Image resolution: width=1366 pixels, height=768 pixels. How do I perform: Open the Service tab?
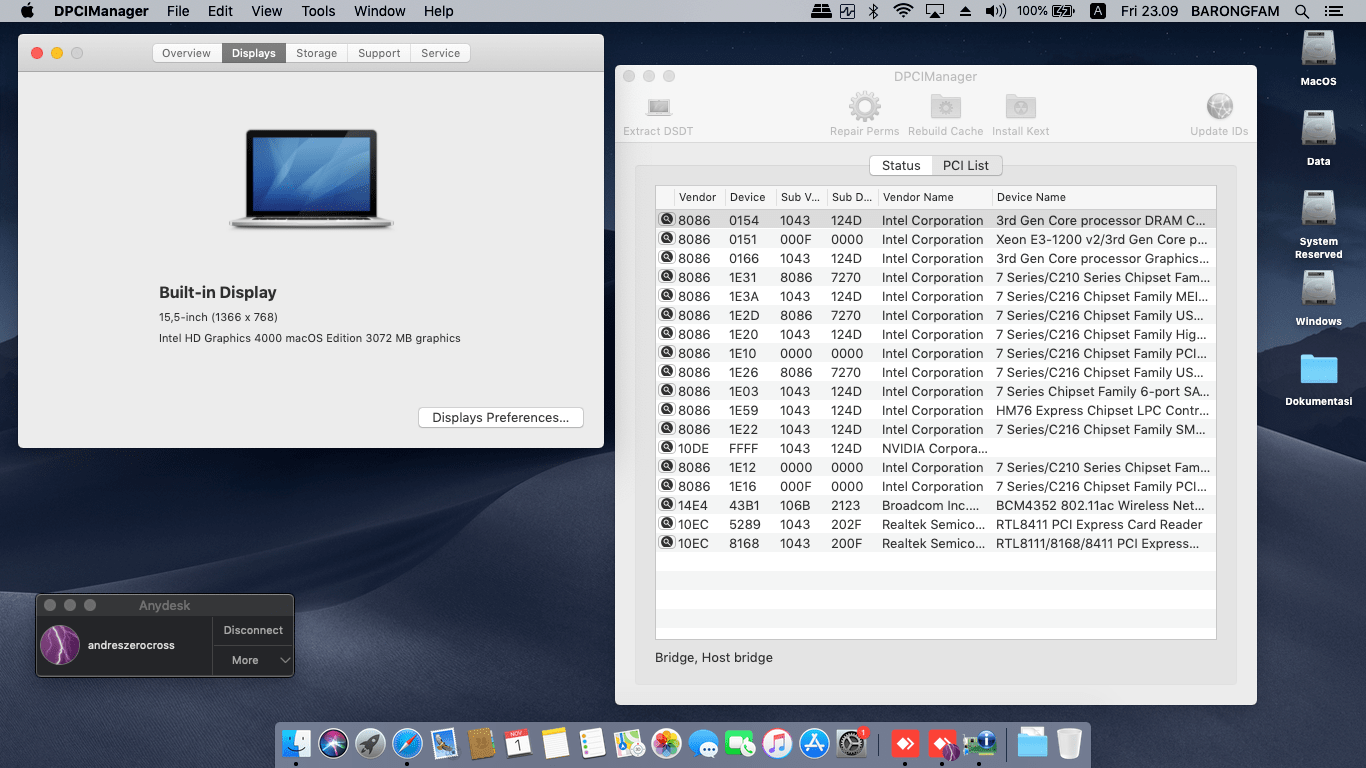click(x=440, y=53)
